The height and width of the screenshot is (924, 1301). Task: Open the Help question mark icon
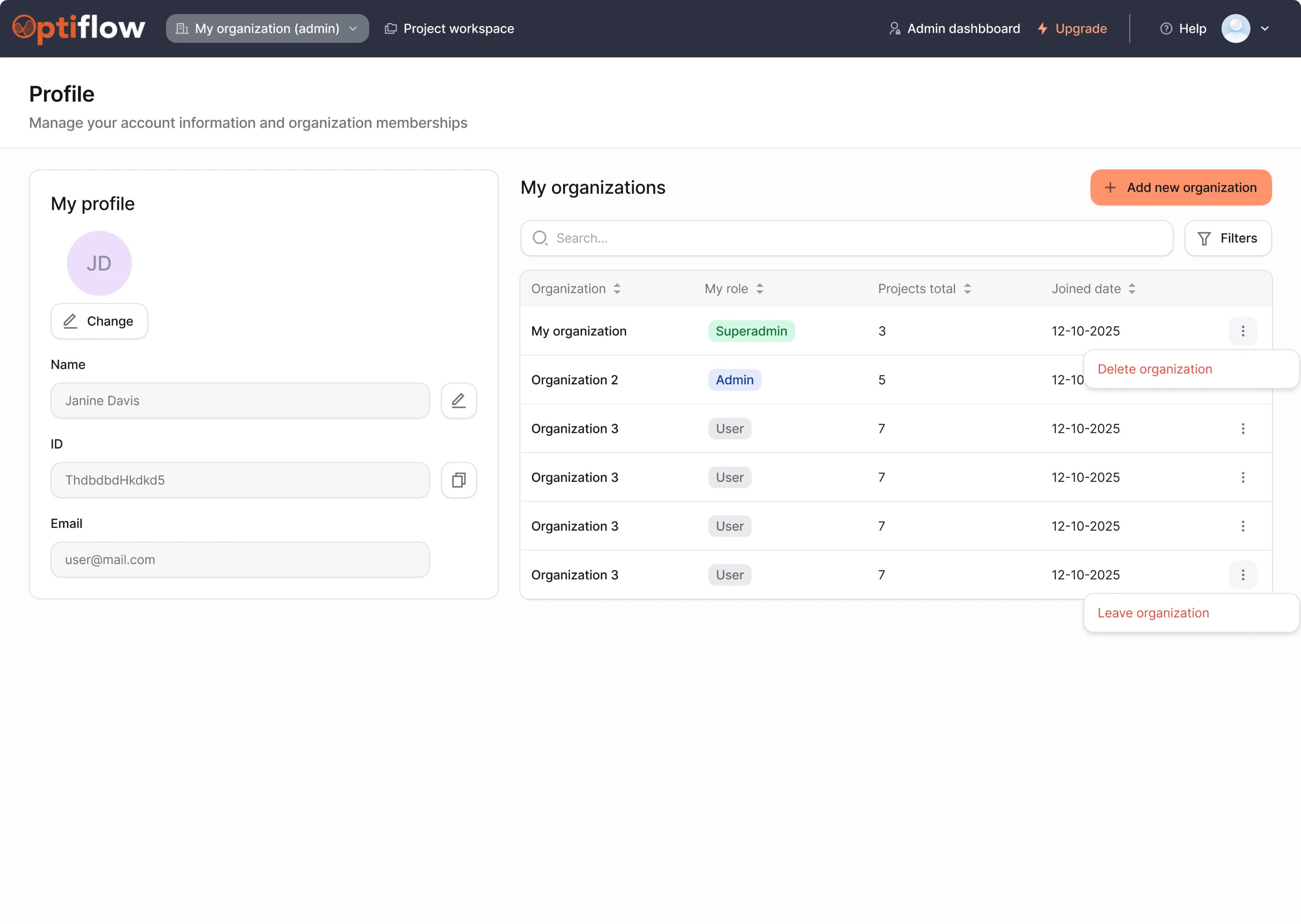tap(1165, 28)
